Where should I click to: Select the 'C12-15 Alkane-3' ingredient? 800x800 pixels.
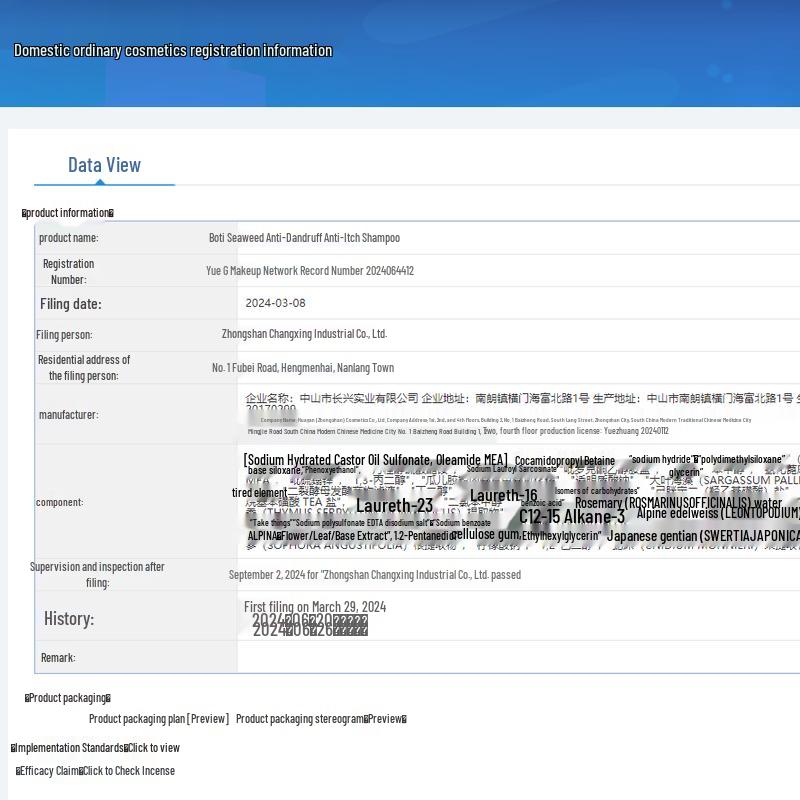pyautogui.click(x=572, y=517)
